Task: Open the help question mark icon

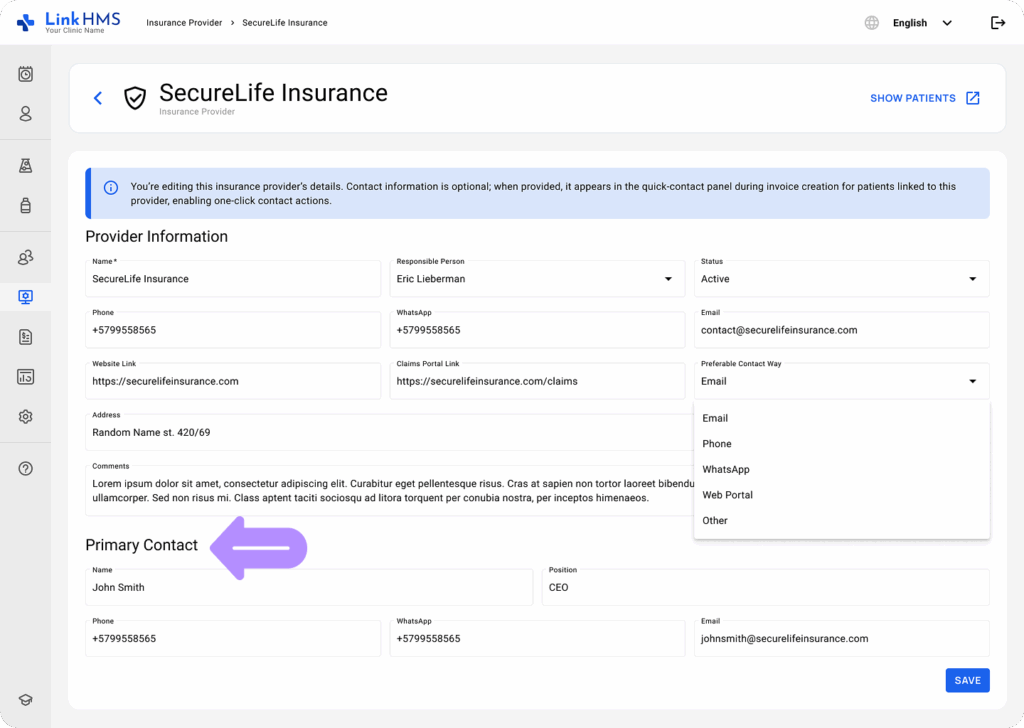Action: coord(26,469)
